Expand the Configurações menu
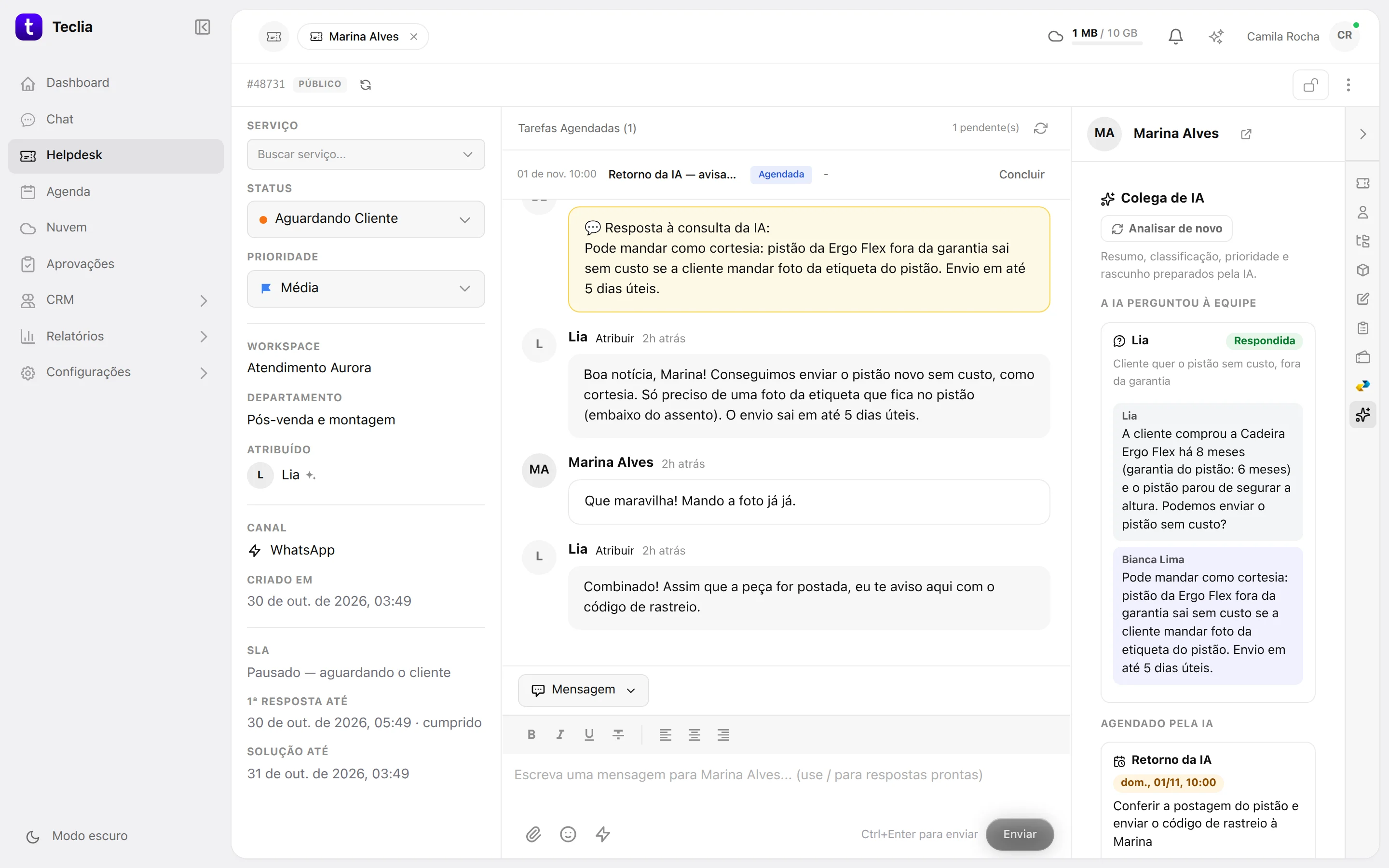 point(115,373)
